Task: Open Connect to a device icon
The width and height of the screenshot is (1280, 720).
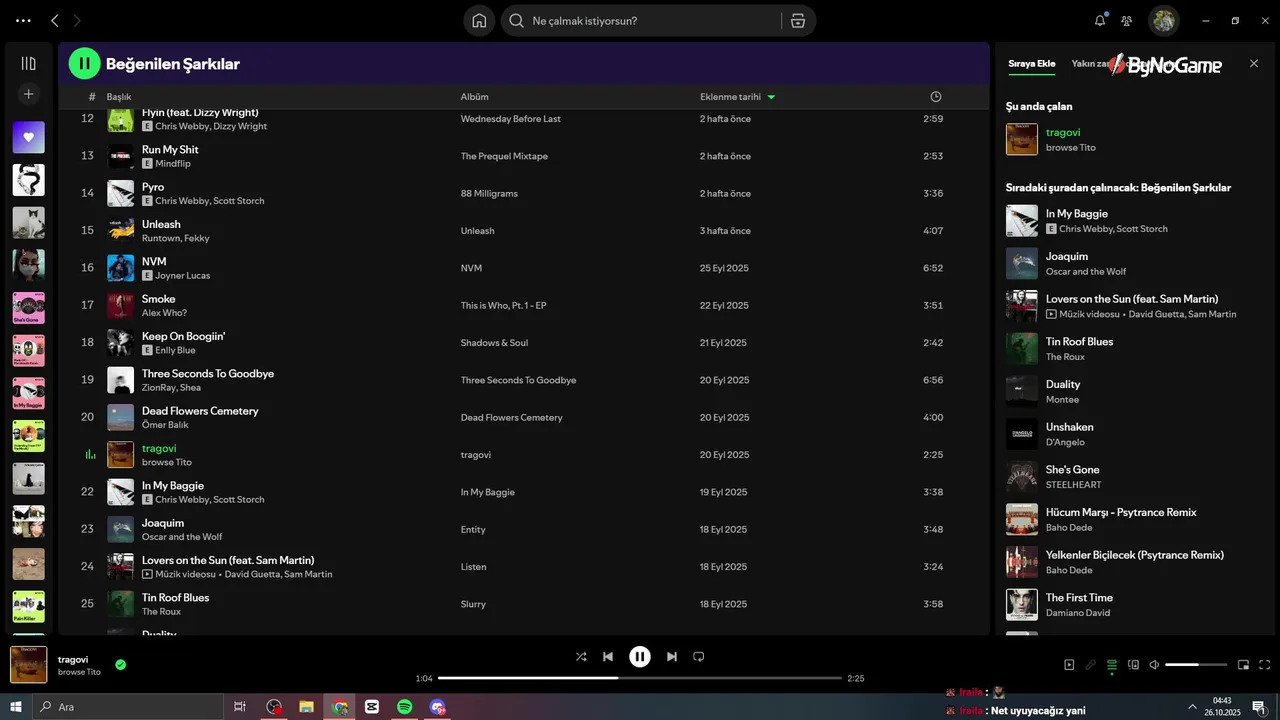Action: point(1133,665)
